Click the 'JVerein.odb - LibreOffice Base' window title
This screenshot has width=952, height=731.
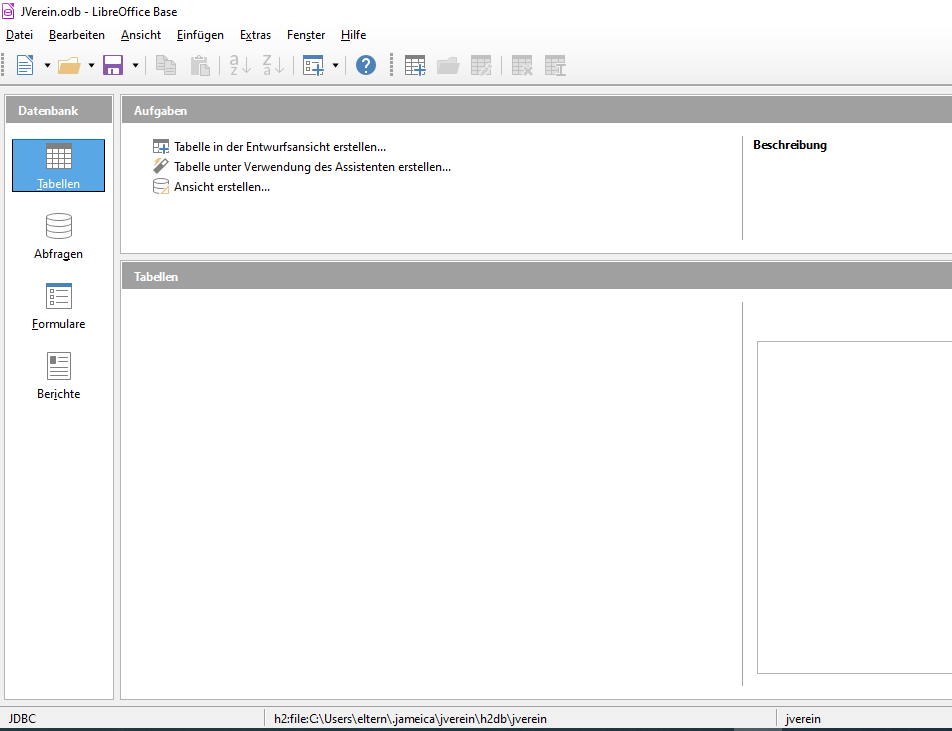(x=99, y=12)
